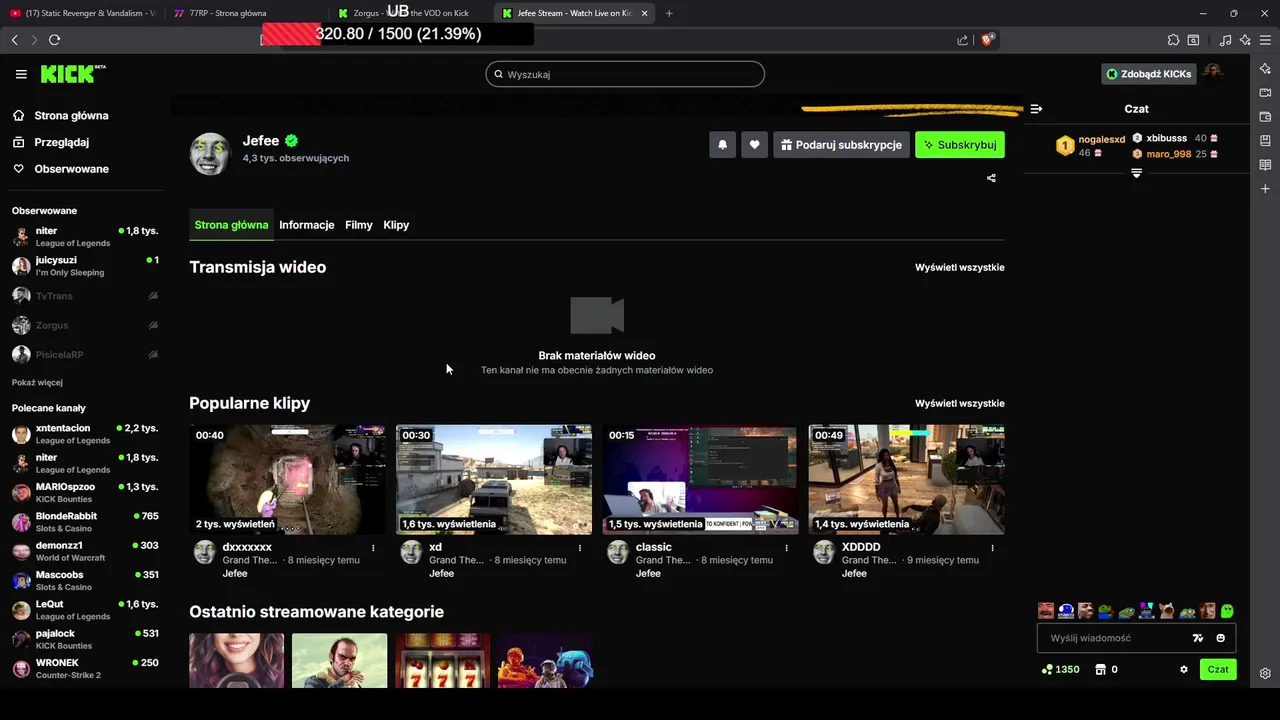1280x720 pixels.
Task: Open the share icon under Subskrybuj
Action: tap(991, 178)
